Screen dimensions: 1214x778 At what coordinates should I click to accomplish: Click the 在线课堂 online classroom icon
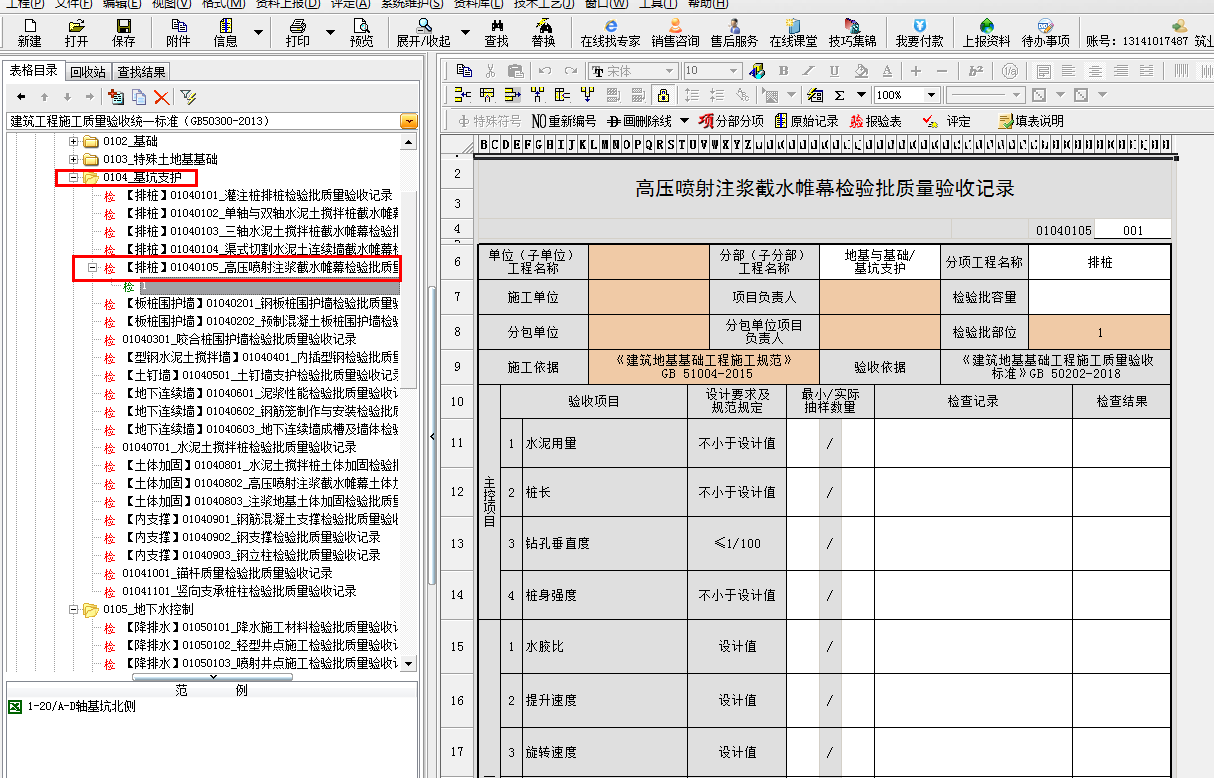(x=793, y=32)
